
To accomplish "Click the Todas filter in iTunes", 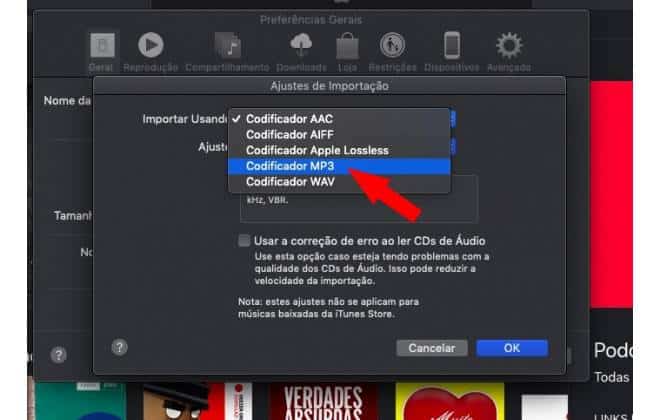I will pos(612,377).
